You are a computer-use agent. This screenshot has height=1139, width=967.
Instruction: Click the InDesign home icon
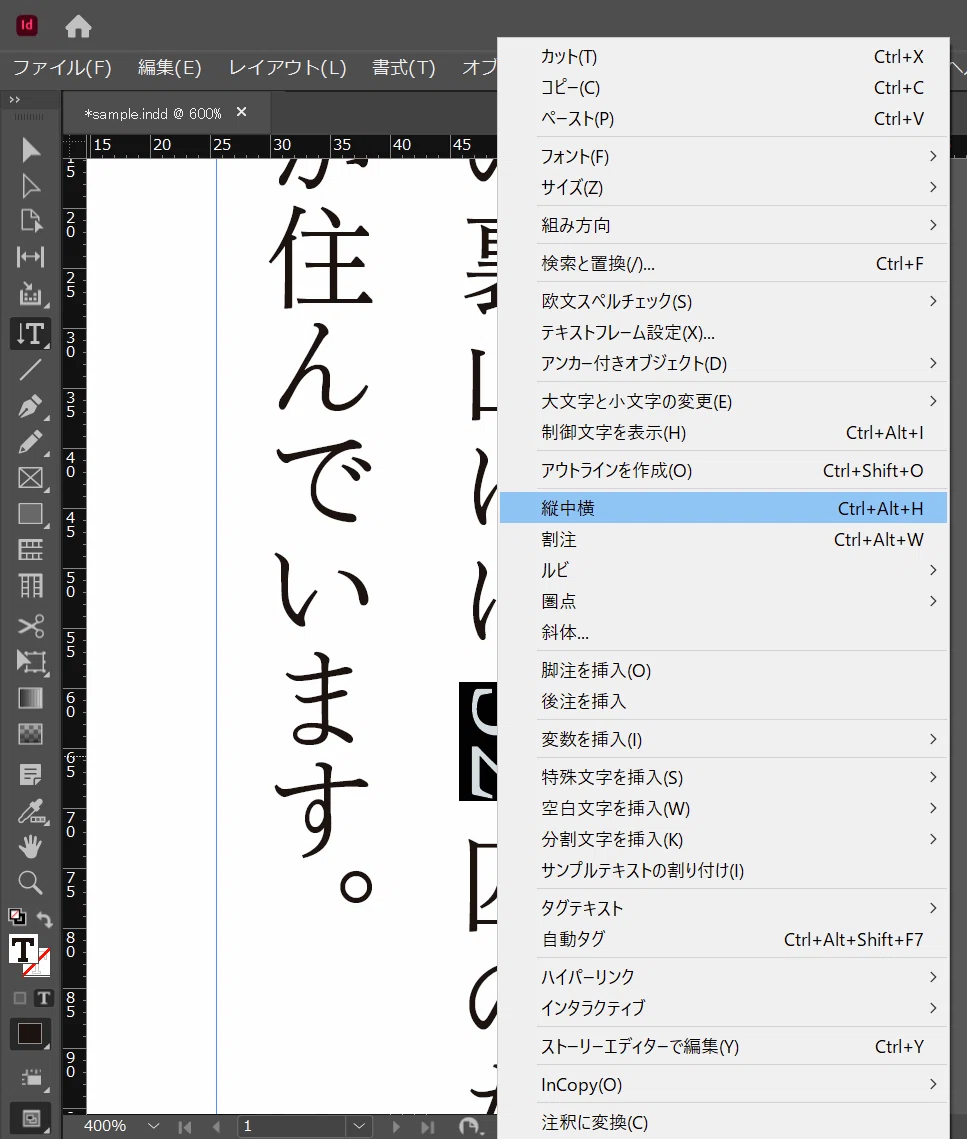click(78, 27)
